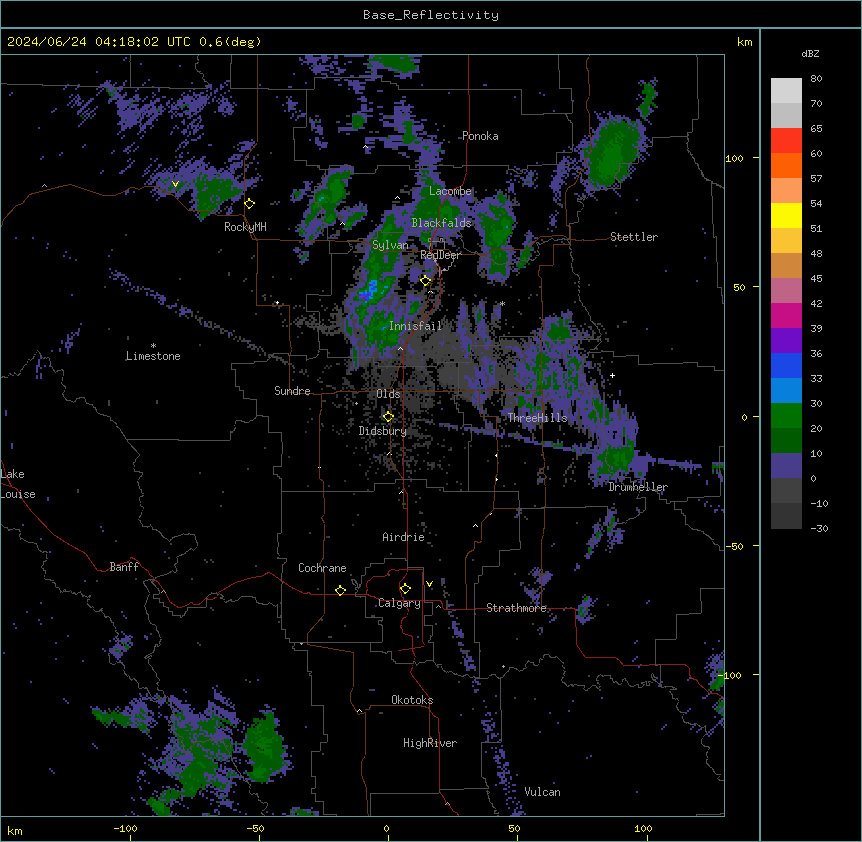Click the large green echo southwest of Okotoks
This screenshot has width=862, height=842.
coord(265,747)
